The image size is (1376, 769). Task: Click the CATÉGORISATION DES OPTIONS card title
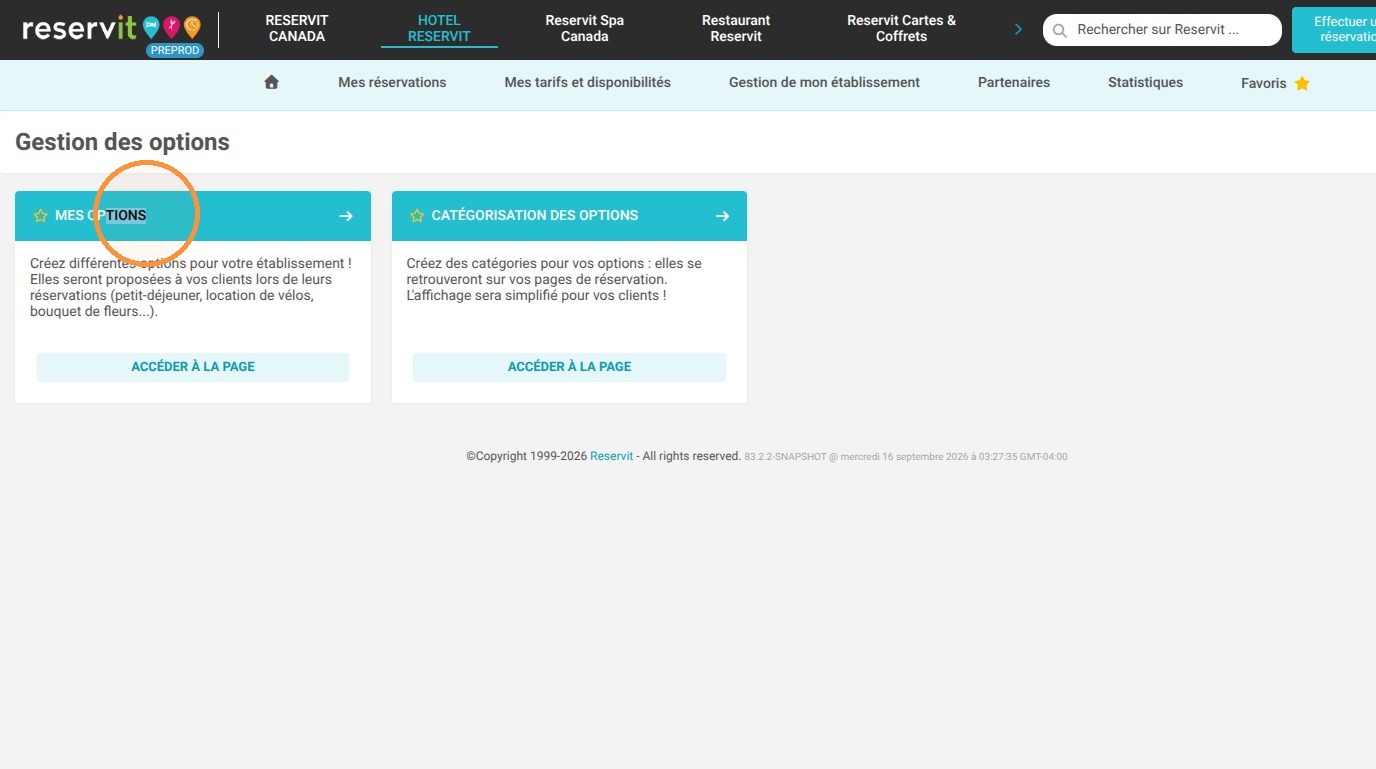coord(535,216)
